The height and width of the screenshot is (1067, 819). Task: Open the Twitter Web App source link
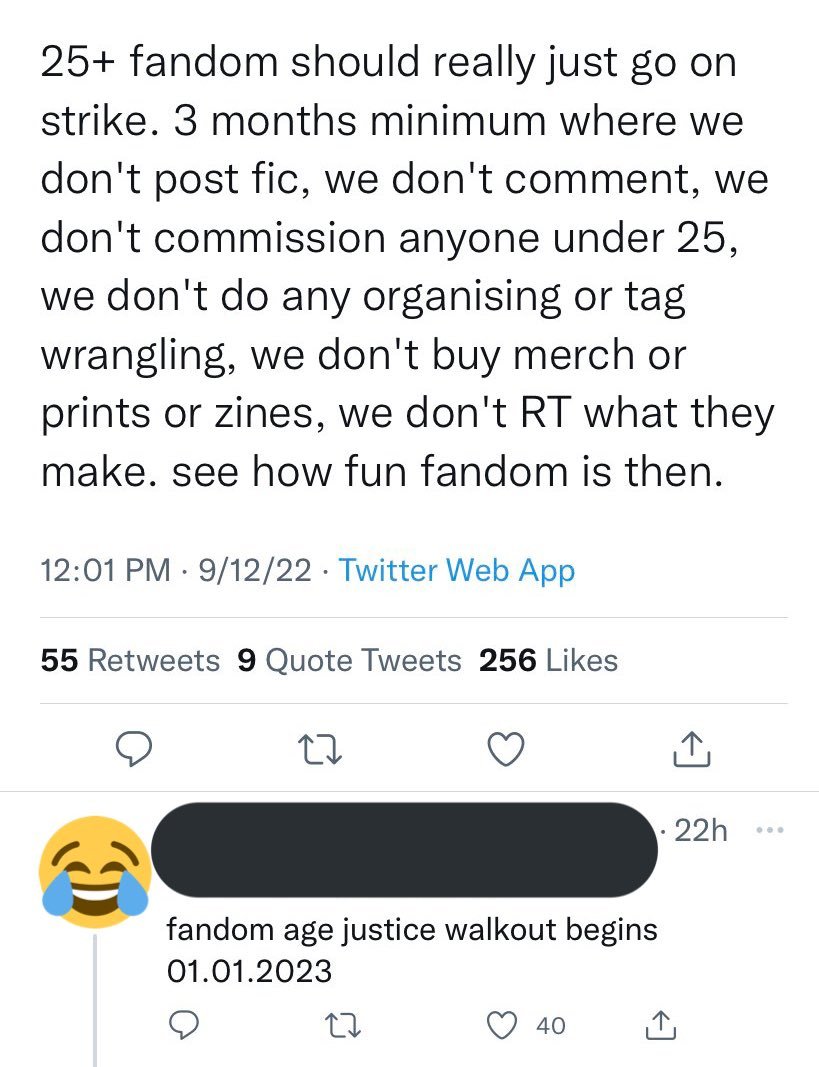pos(456,571)
